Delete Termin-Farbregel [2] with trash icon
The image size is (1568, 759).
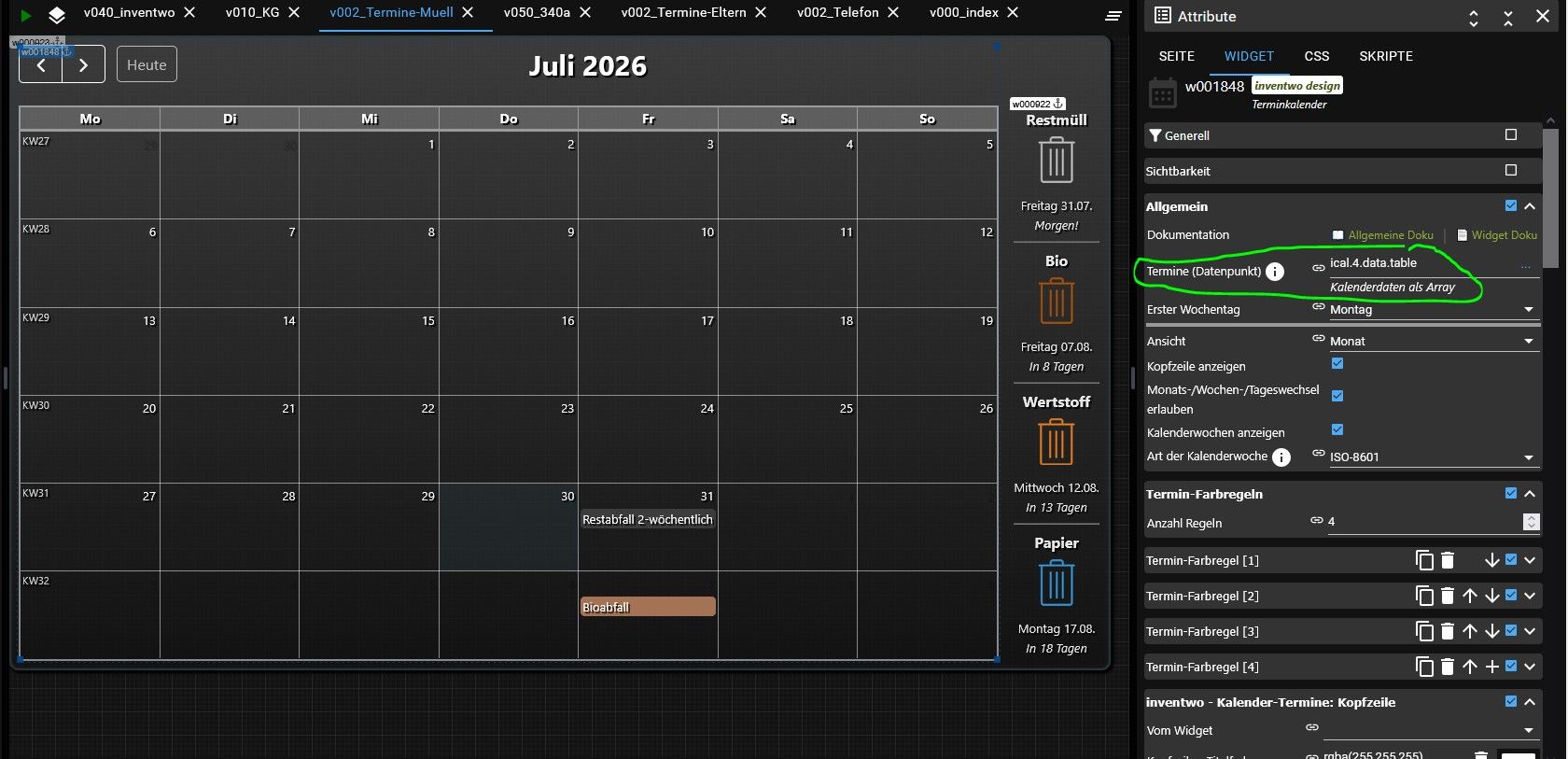click(1448, 596)
